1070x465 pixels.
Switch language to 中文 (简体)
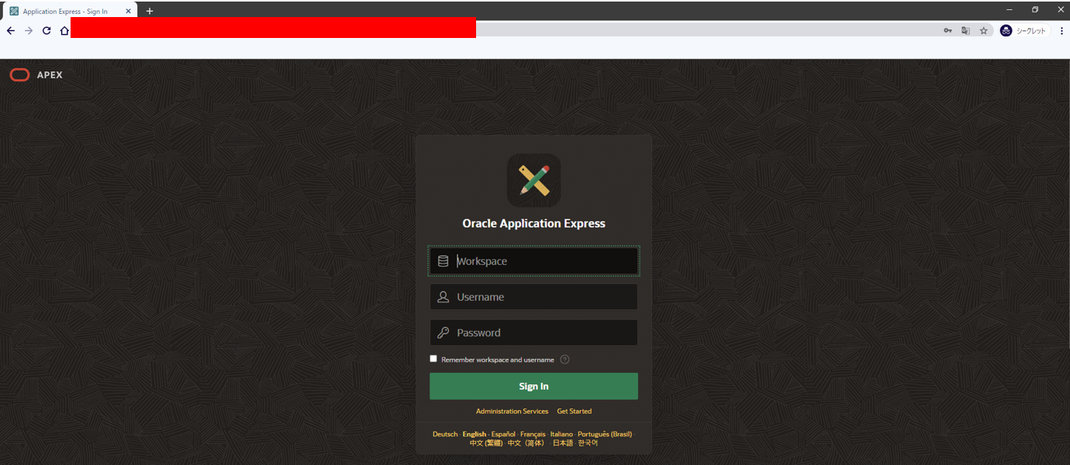pos(527,443)
